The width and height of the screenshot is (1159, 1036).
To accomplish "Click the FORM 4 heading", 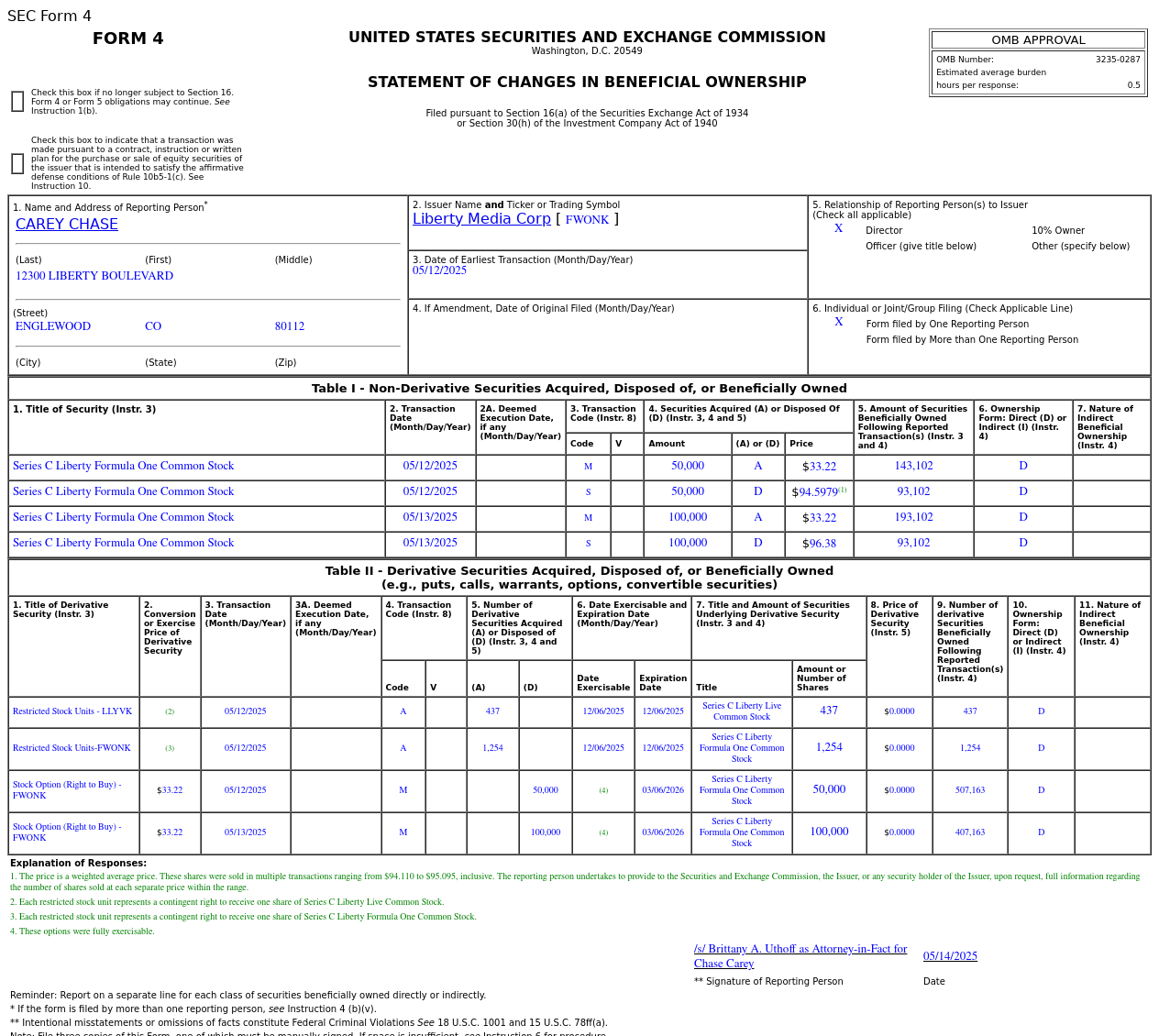I will pyautogui.click(x=128, y=39).
